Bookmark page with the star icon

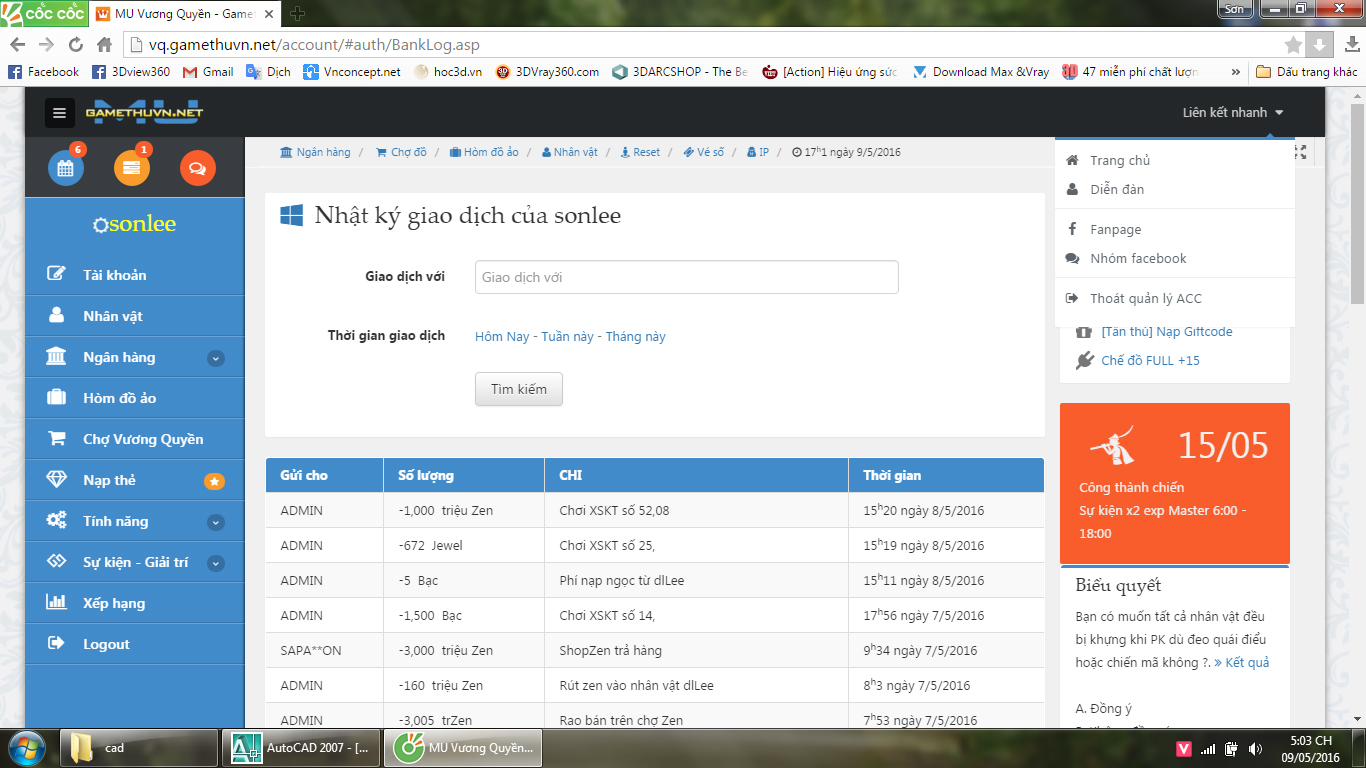[1293, 45]
